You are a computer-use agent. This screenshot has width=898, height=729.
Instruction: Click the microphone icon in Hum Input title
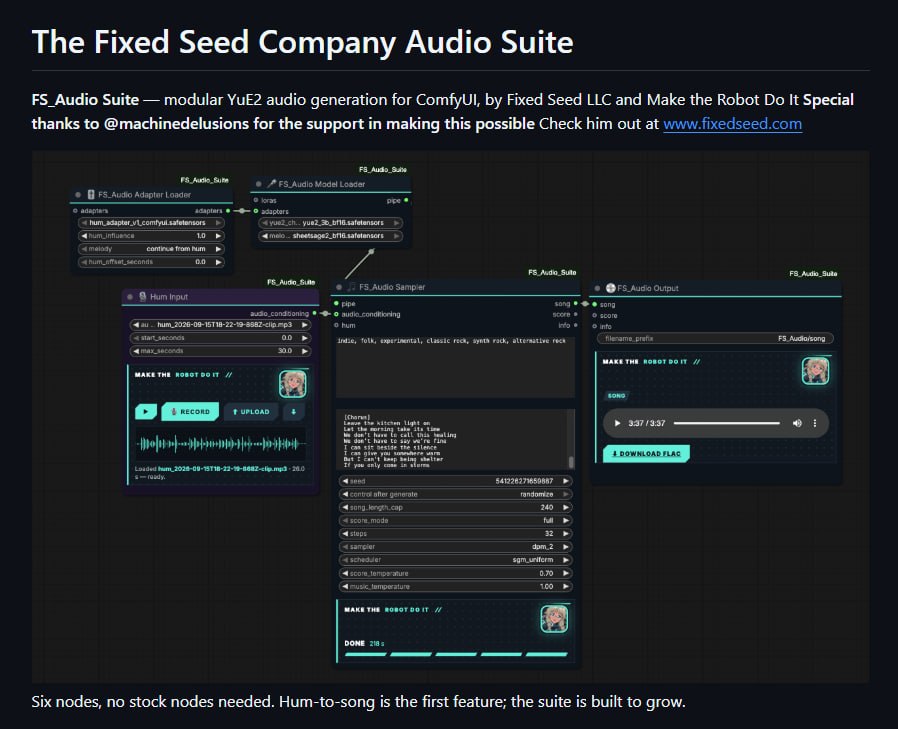pos(143,297)
